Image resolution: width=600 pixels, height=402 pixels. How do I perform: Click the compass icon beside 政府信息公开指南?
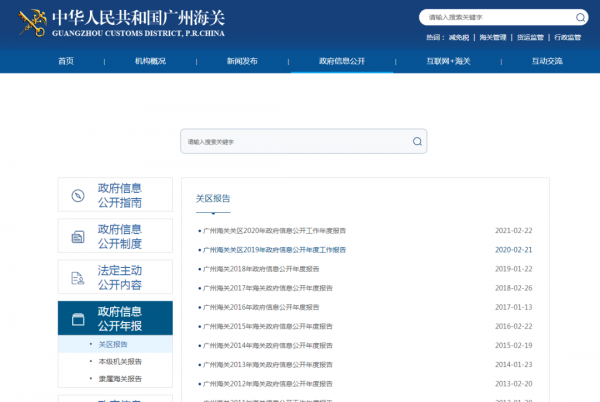[x=77, y=195]
